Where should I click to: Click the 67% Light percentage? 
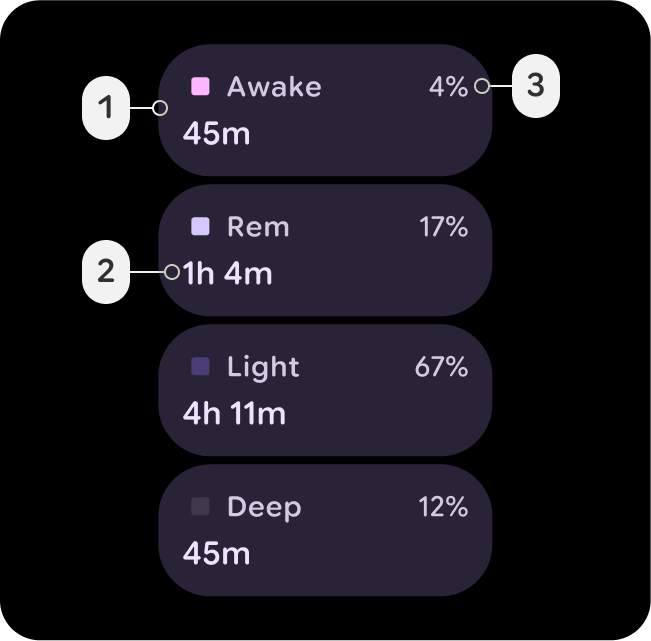click(x=441, y=367)
